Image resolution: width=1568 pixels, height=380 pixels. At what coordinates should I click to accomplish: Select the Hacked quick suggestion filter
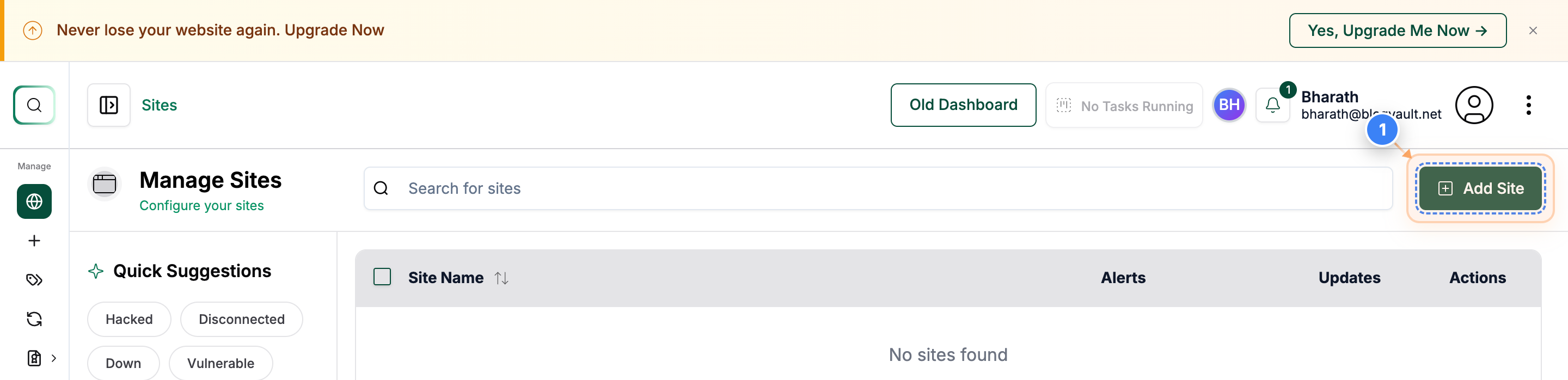(x=128, y=318)
